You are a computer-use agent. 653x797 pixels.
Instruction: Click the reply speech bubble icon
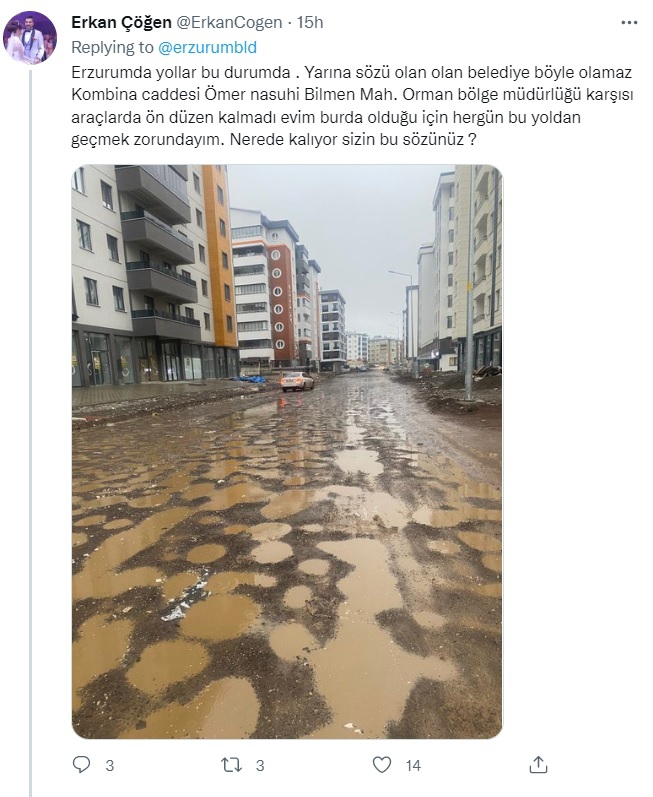(x=82, y=764)
